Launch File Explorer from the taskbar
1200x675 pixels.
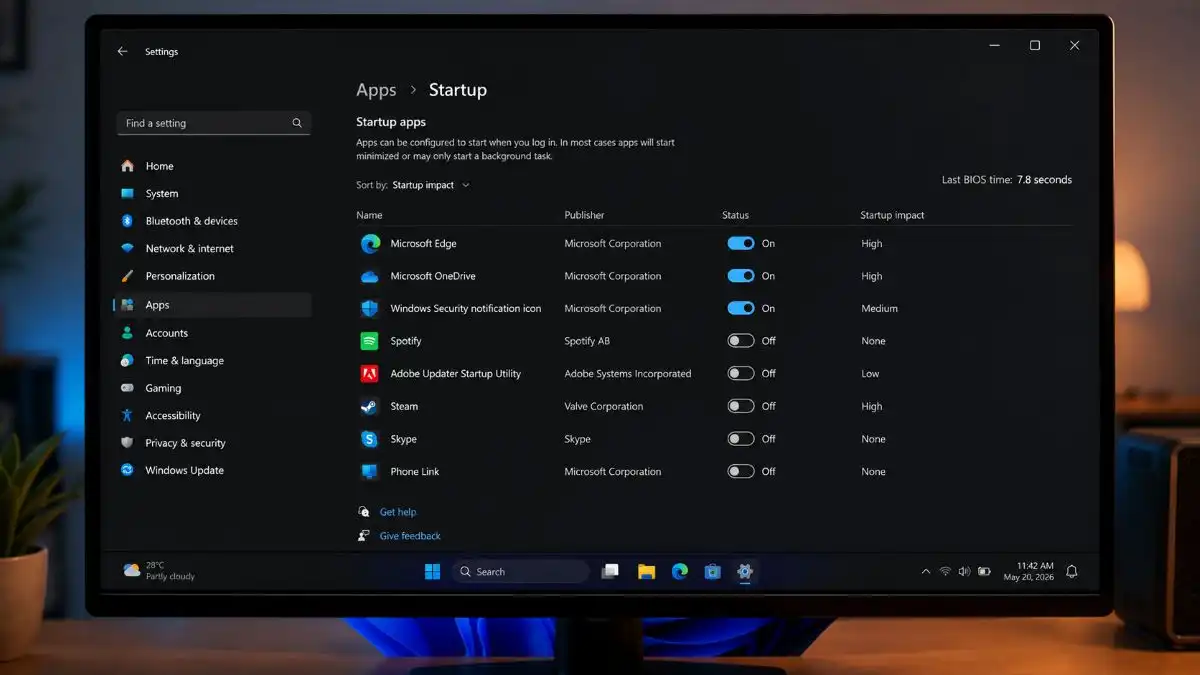tap(646, 571)
